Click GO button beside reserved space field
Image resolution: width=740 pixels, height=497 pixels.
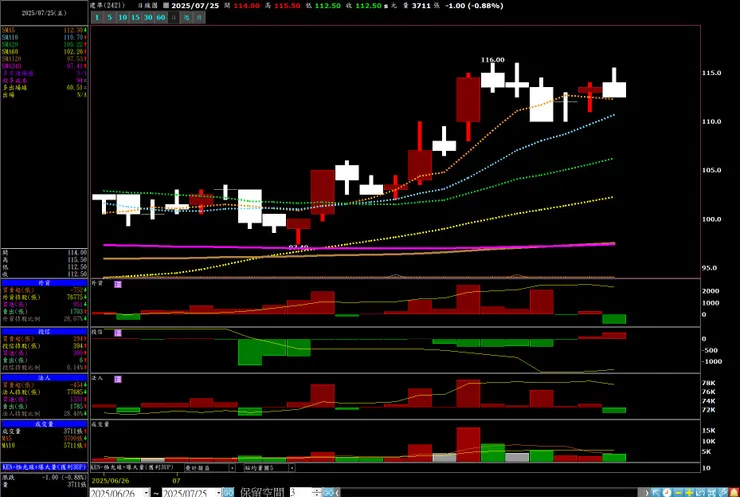click(x=328, y=492)
